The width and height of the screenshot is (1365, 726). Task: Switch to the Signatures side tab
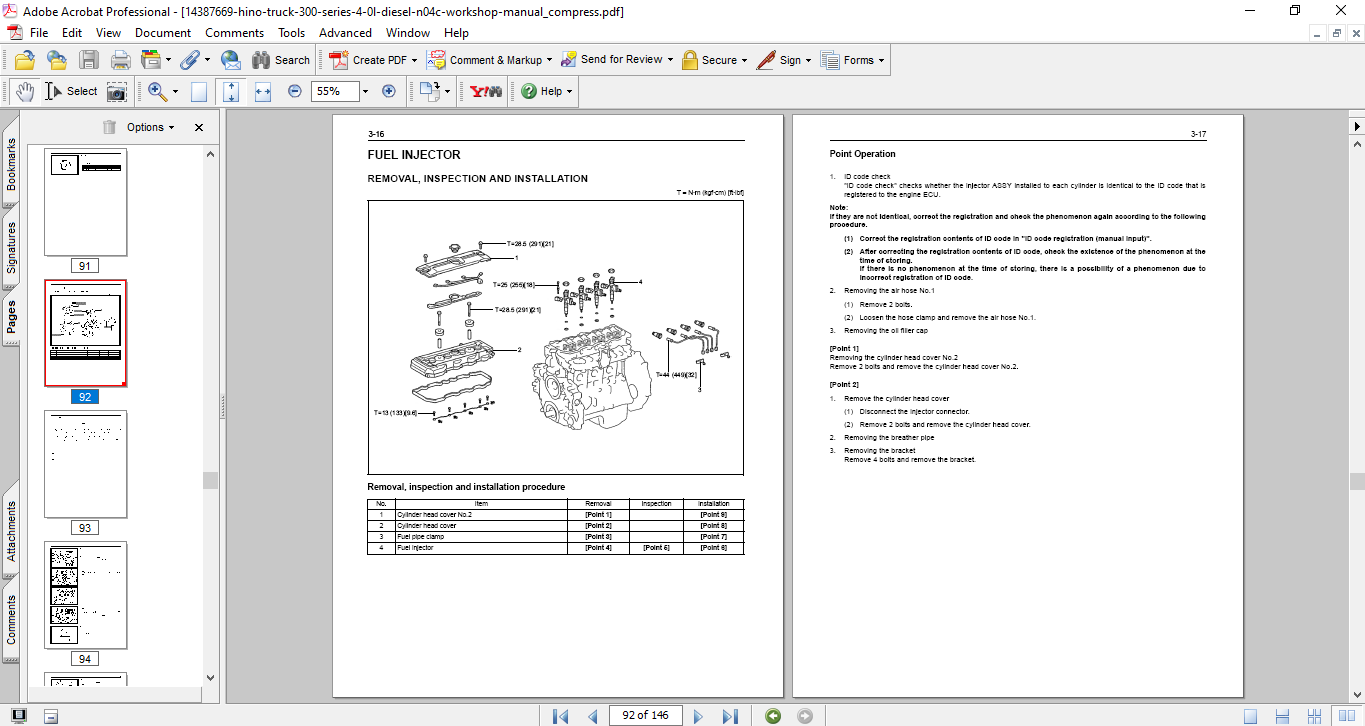pyautogui.click(x=11, y=248)
